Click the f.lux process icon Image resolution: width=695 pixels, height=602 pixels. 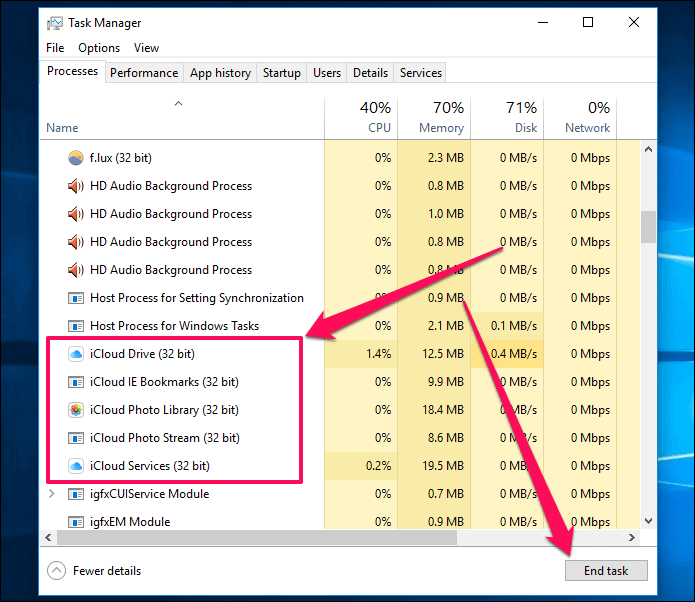coord(76,158)
